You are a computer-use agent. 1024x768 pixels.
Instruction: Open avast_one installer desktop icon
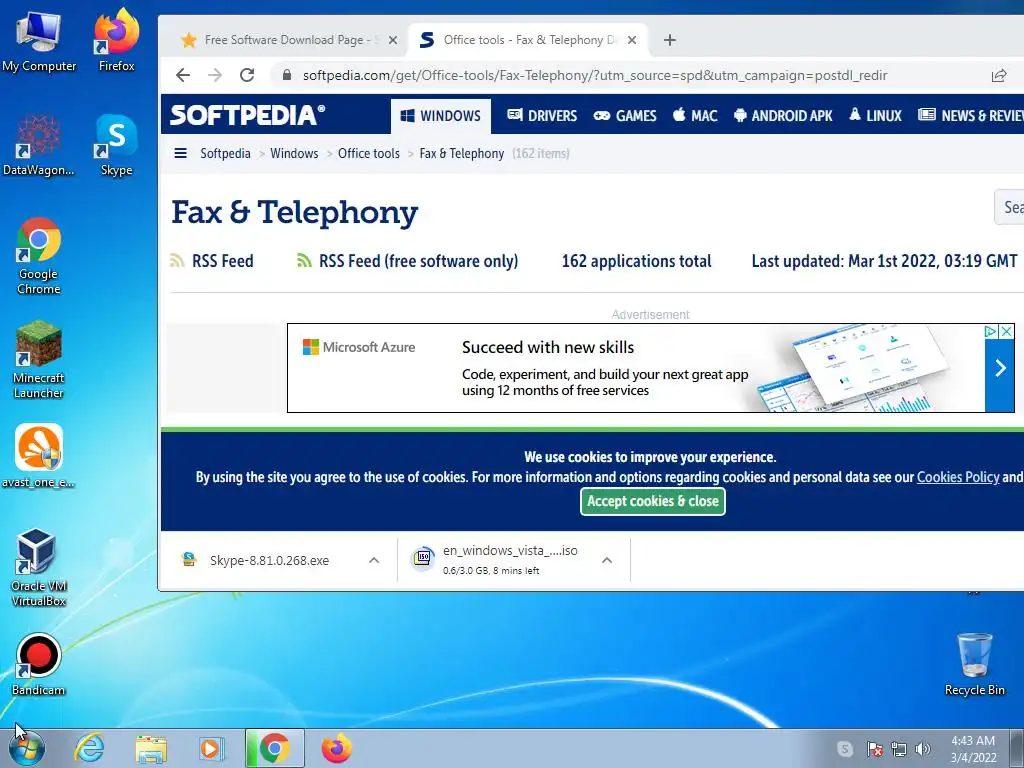pyautogui.click(x=39, y=456)
